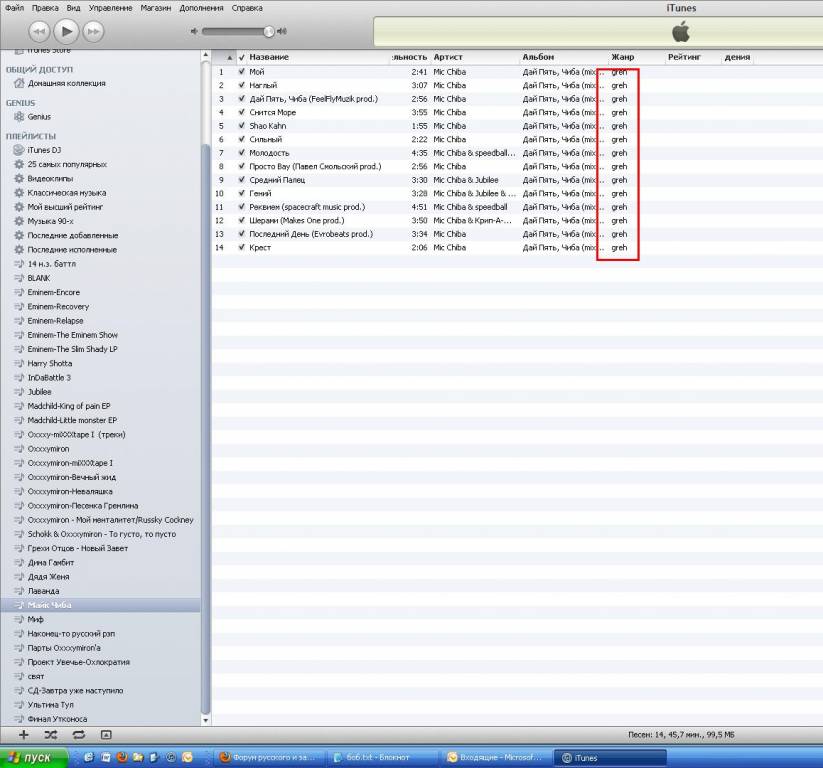This screenshot has height=768, width=823.
Task: Uncheck the song Мой
Action: tap(241, 71)
